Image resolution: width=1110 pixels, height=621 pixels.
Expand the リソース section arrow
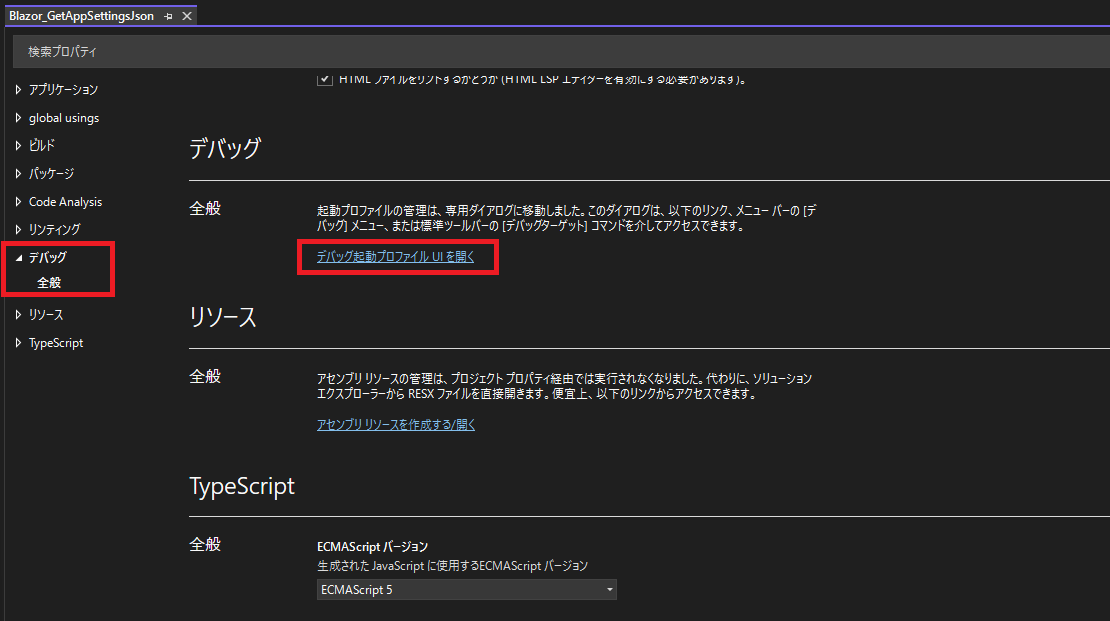[x=18, y=314]
